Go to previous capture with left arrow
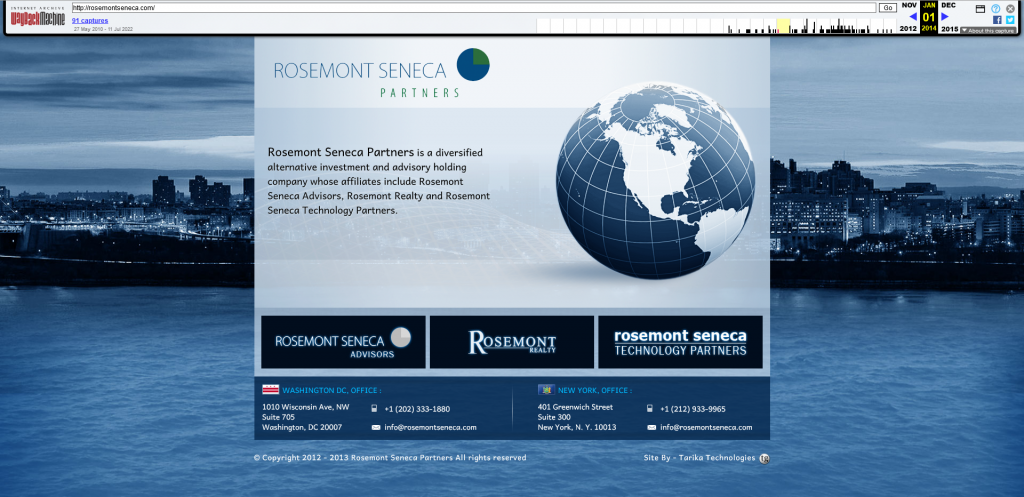The image size is (1024, 497). [912, 16]
